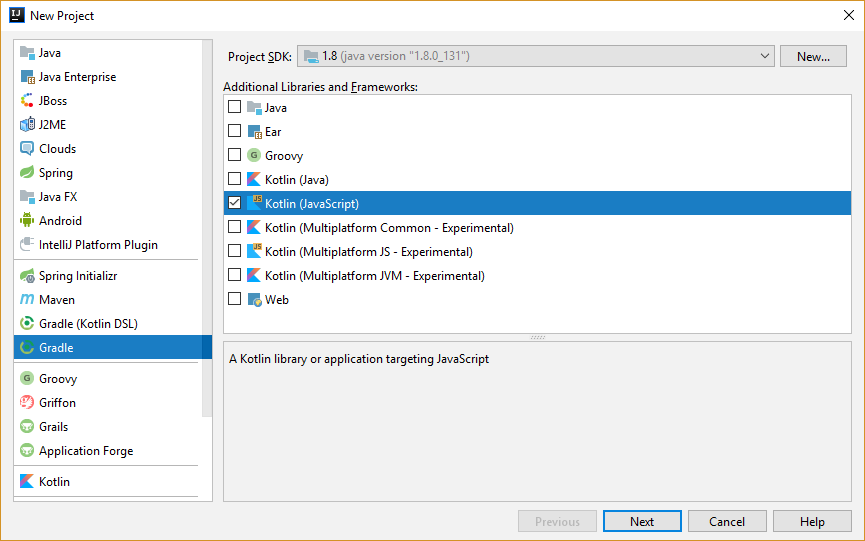Select the Griffon icon

pyautogui.click(x=27, y=403)
